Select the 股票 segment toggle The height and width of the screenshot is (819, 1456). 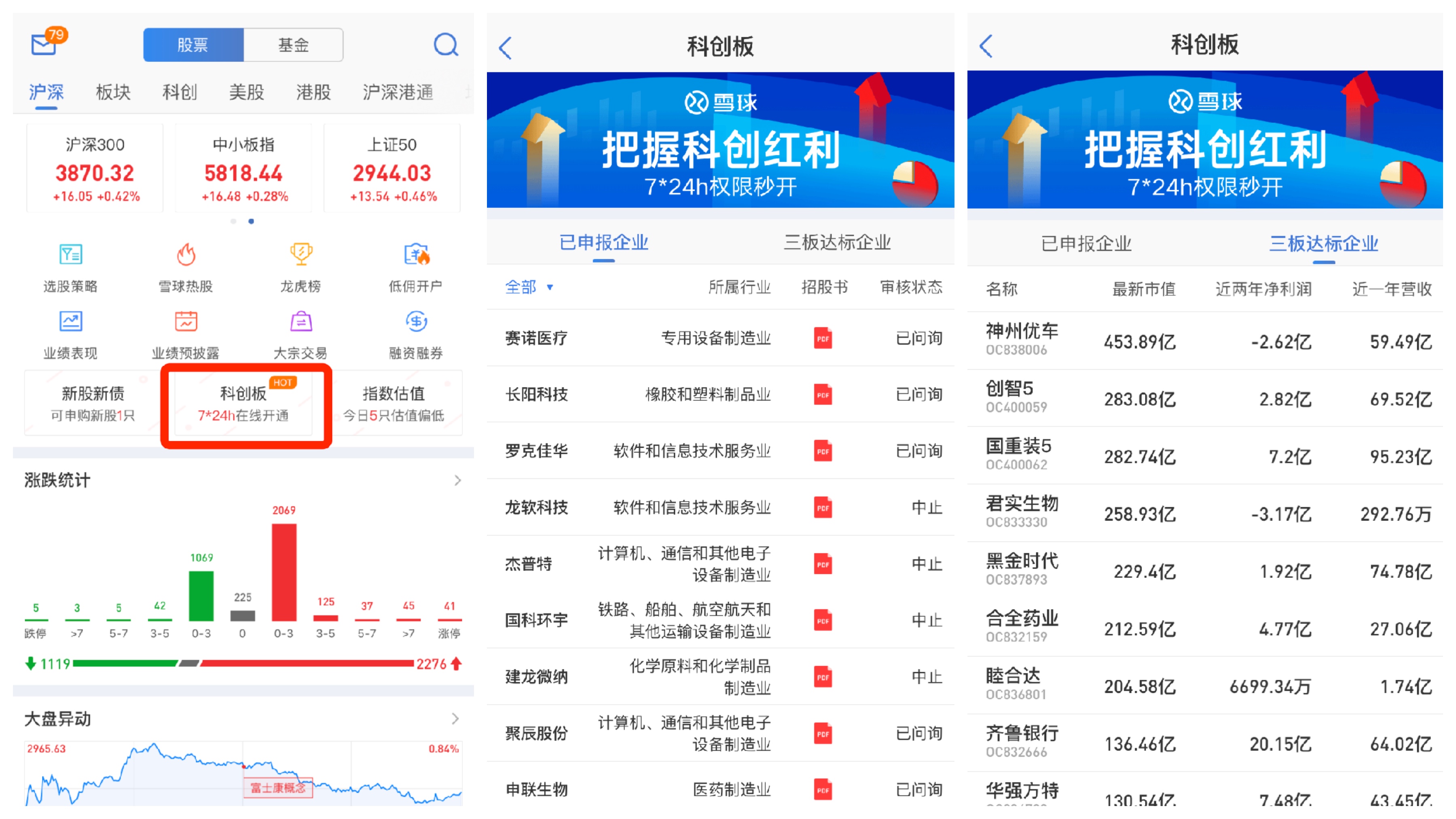193,44
